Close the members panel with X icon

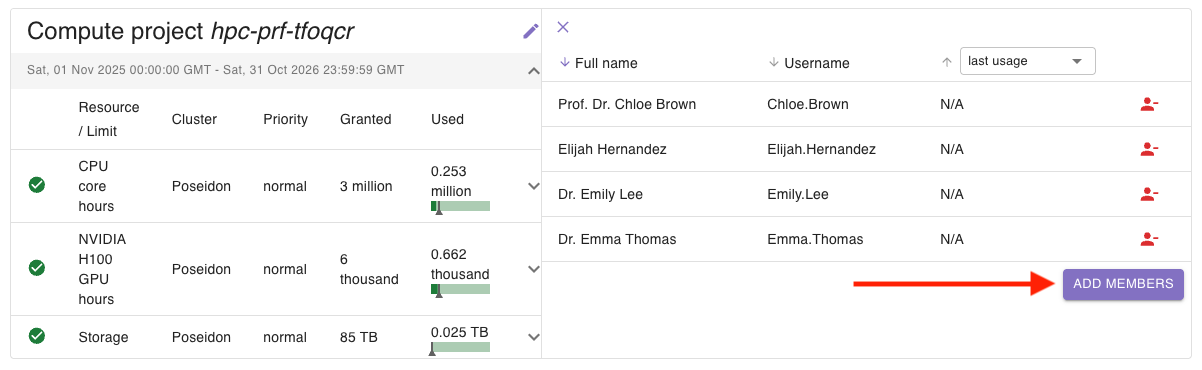pyautogui.click(x=563, y=27)
